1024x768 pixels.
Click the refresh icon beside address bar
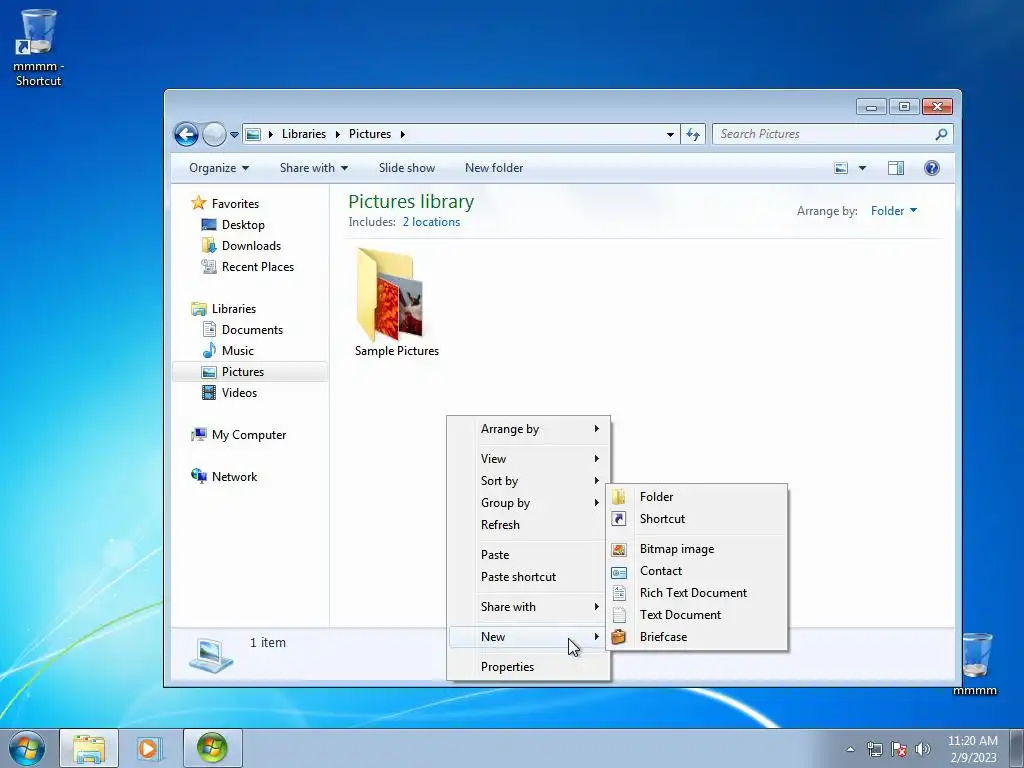pyautogui.click(x=693, y=135)
